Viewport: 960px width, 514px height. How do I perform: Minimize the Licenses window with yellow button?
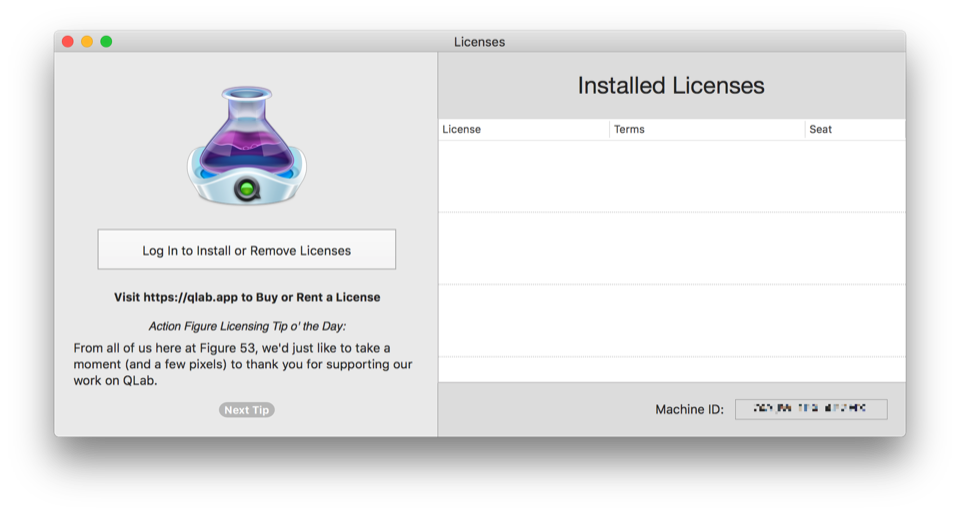(x=87, y=42)
